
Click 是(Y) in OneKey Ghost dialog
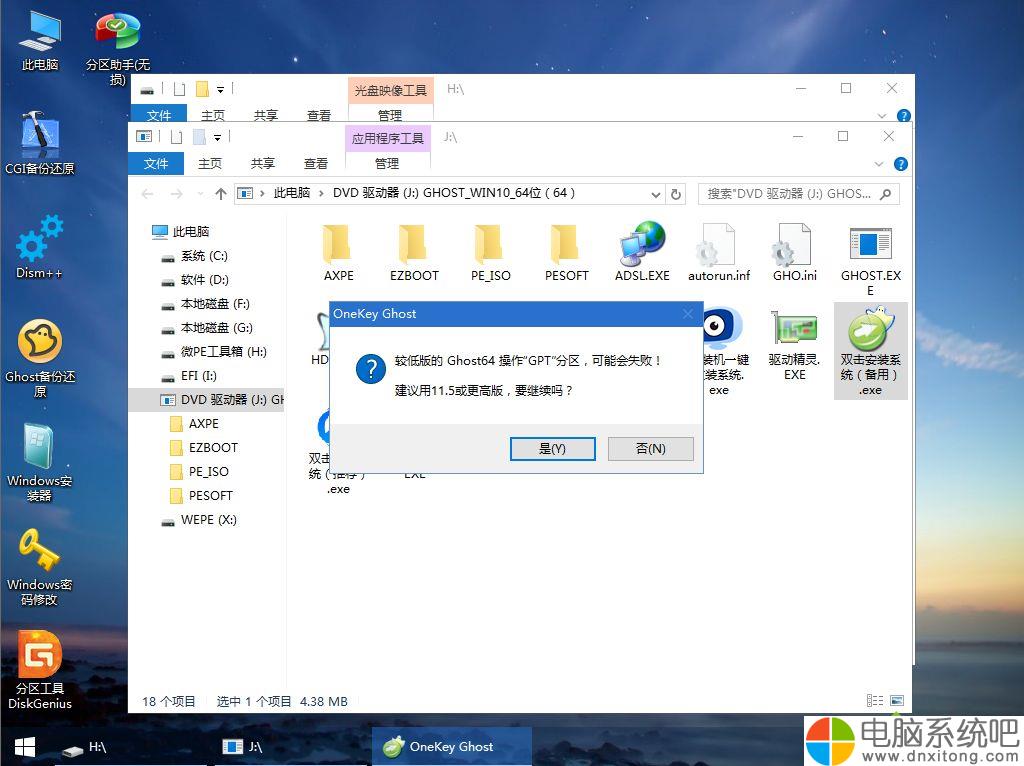[552, 449]
